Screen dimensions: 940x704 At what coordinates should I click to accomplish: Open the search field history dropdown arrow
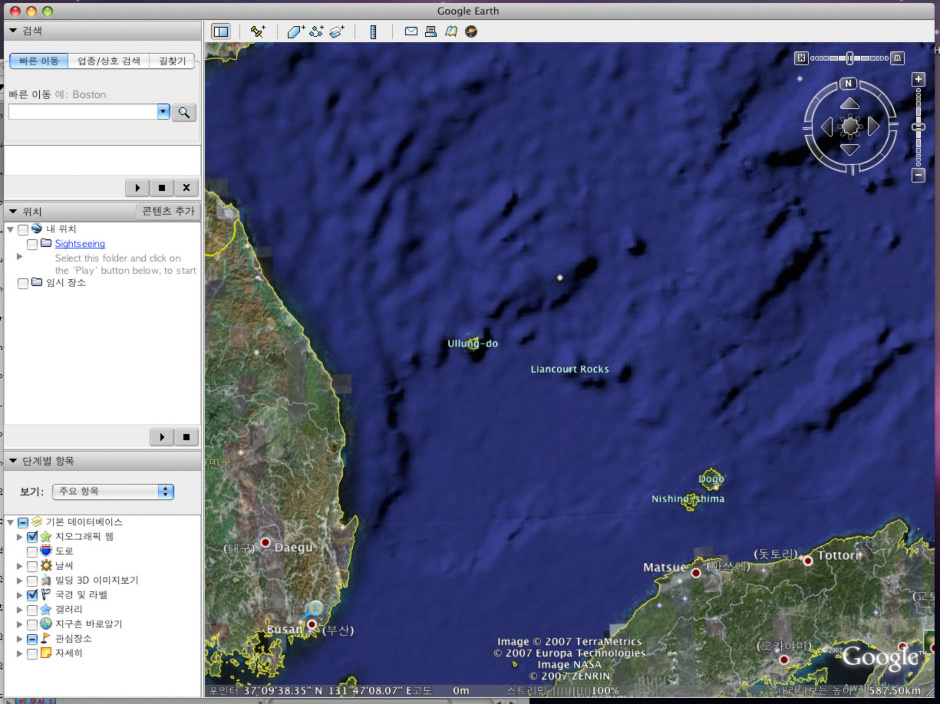[x=163, y=112]
